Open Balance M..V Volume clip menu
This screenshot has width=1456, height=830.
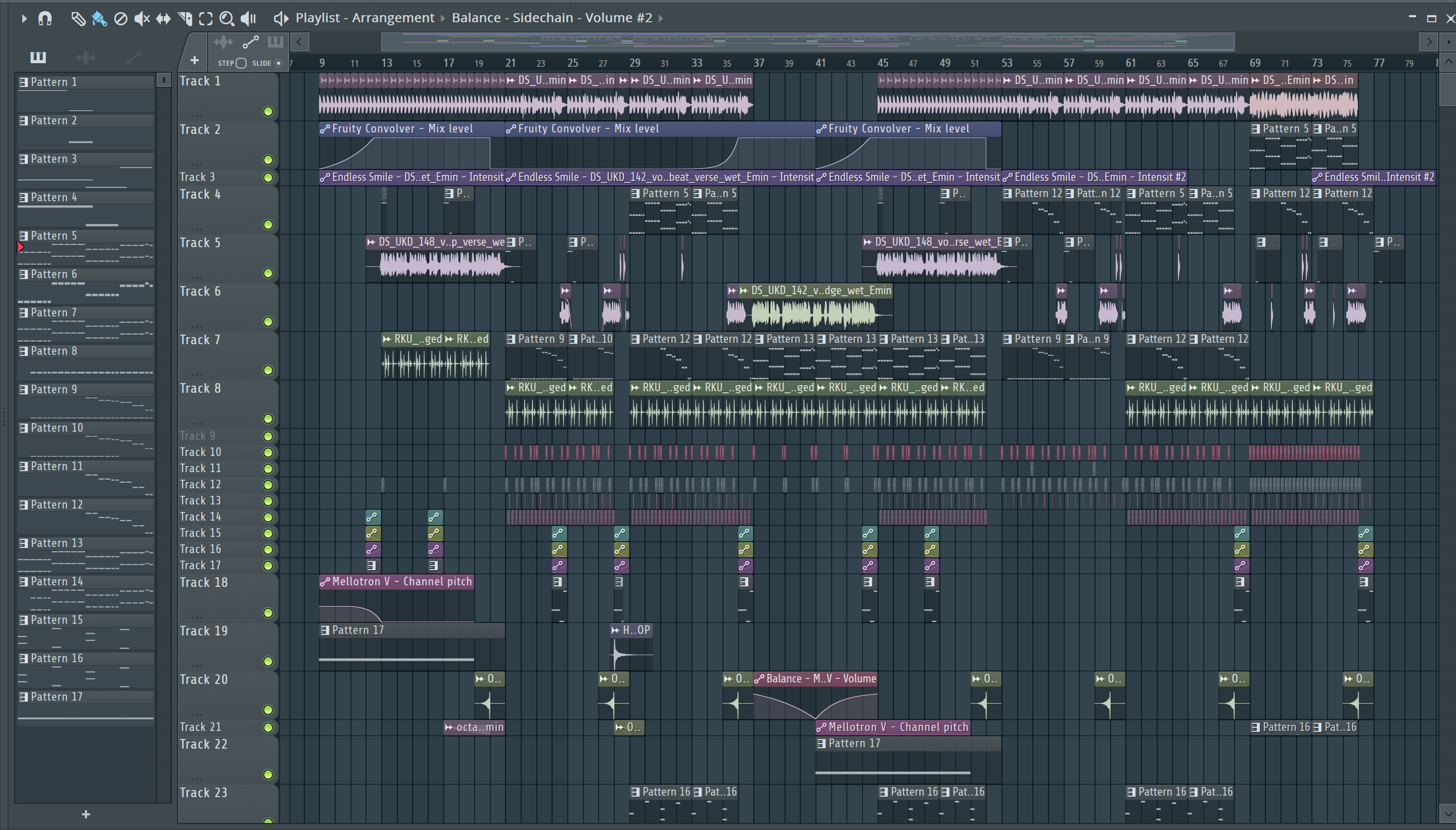759,679
